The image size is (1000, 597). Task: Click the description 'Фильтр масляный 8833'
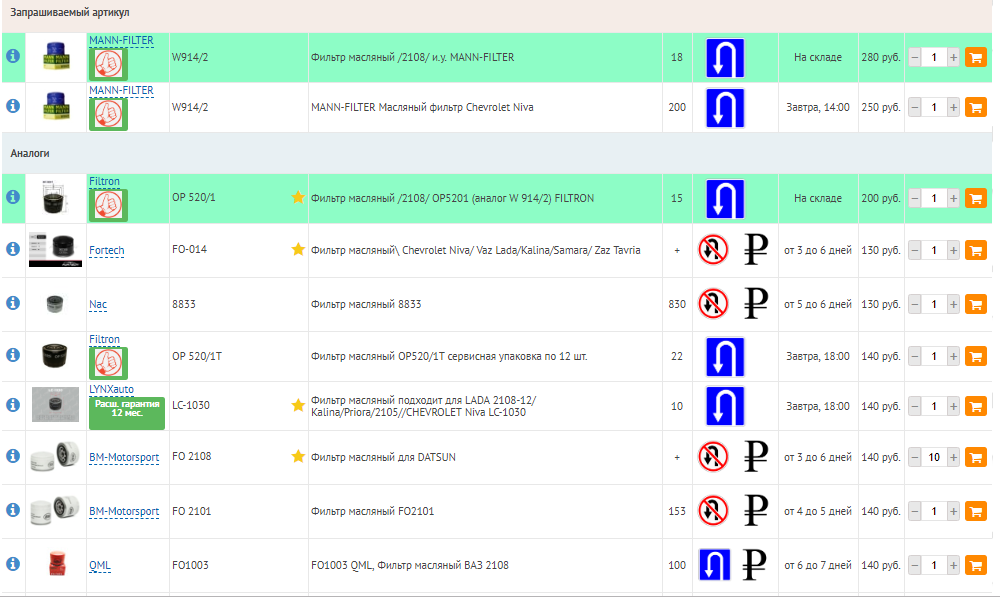tap(366, 304)
